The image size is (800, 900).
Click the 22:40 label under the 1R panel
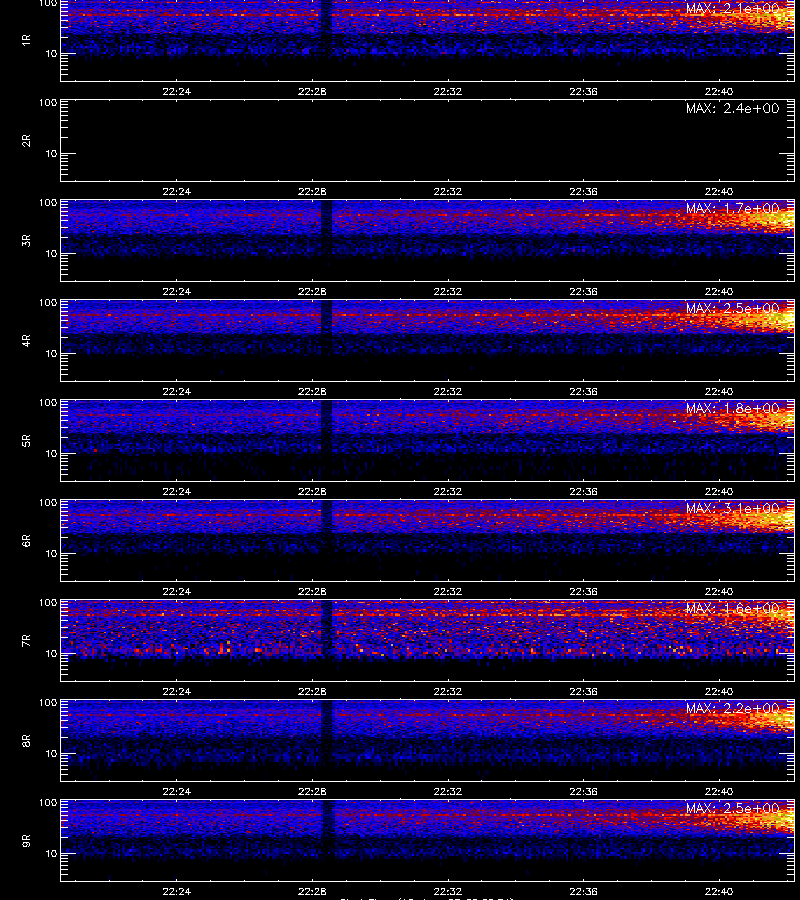[x=719, y=91]
